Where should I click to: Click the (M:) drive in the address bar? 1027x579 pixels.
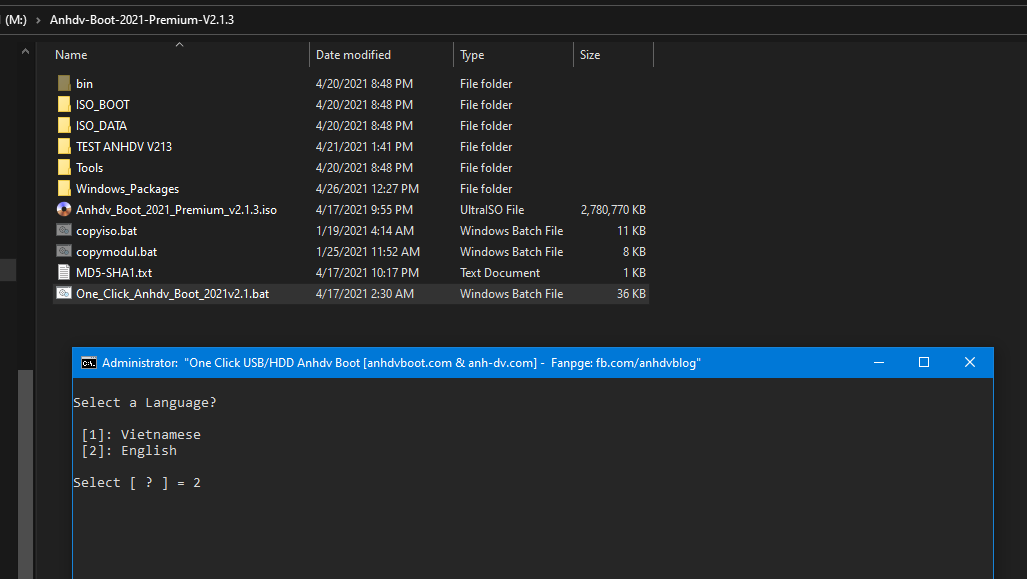[16, 20]
